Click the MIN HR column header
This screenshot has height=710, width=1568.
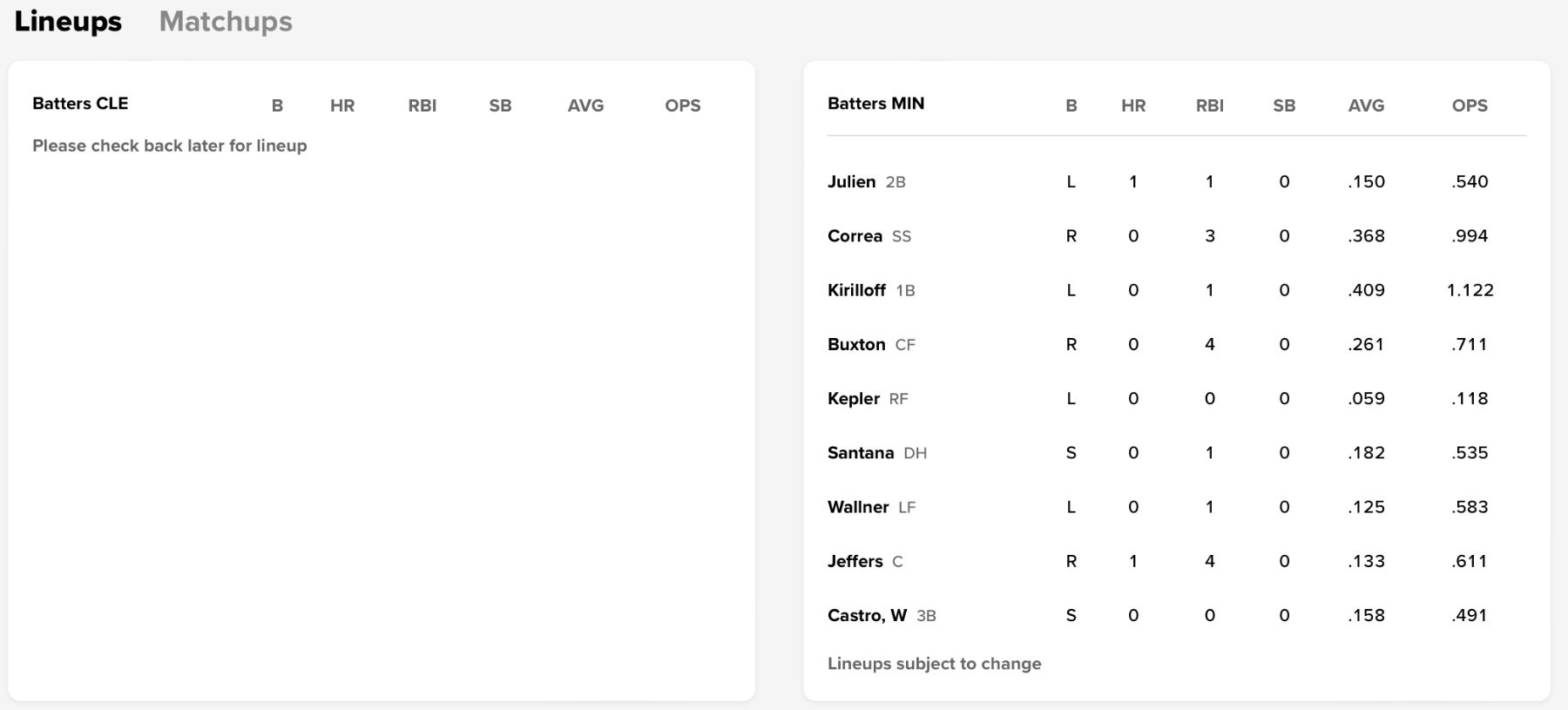pyautogui.click(x=1133, y=105)
